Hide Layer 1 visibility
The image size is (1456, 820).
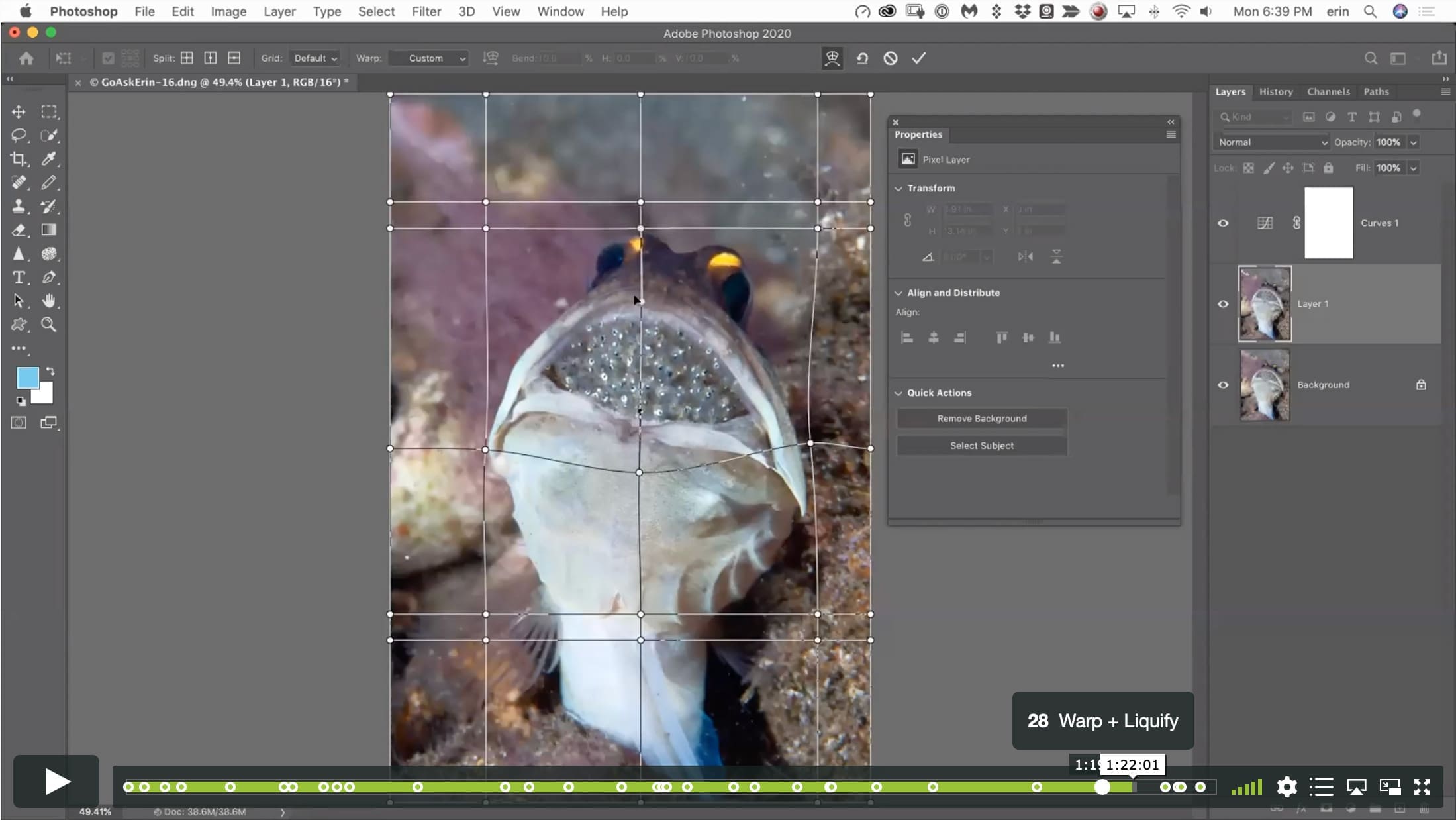tap(1223, 304)
